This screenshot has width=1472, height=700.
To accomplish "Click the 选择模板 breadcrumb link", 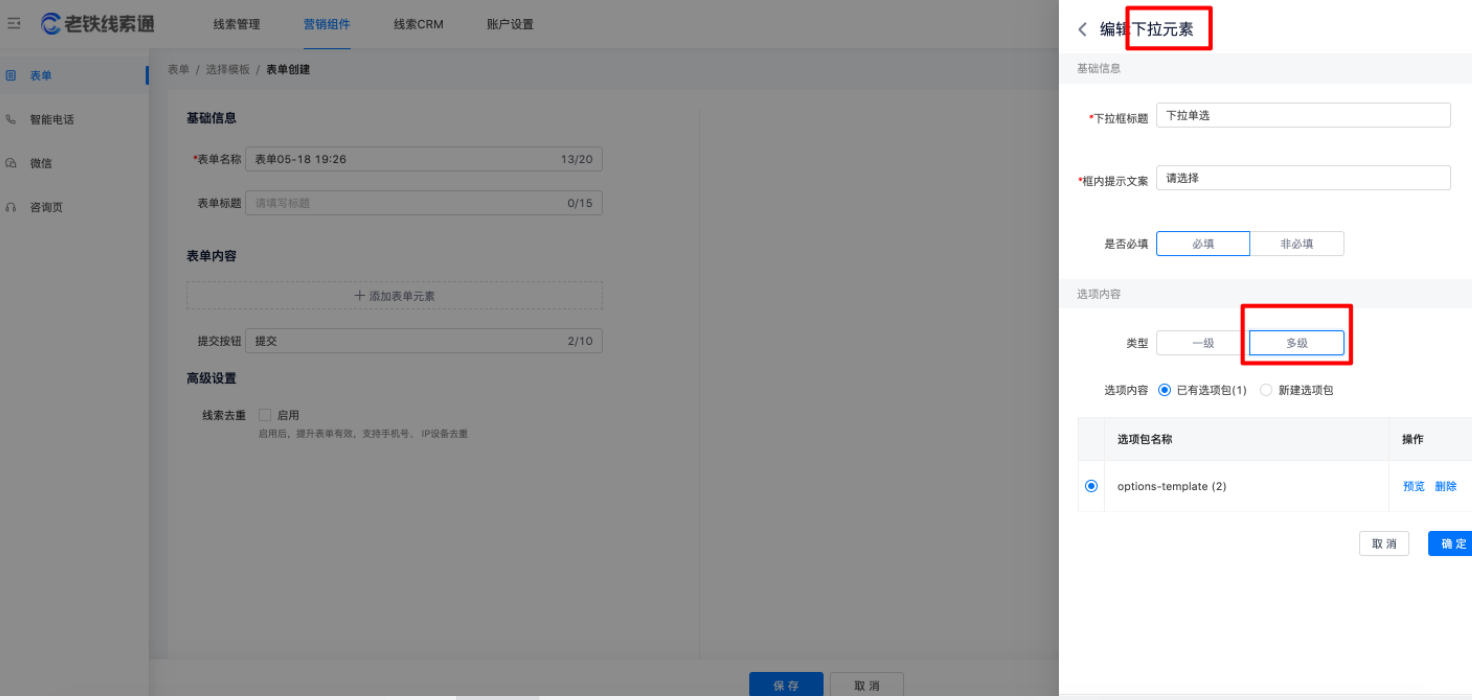I will point(227,69).
